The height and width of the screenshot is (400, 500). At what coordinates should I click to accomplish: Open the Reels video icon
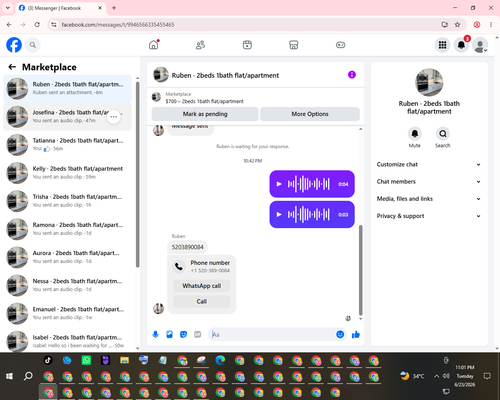coord(247,45)
